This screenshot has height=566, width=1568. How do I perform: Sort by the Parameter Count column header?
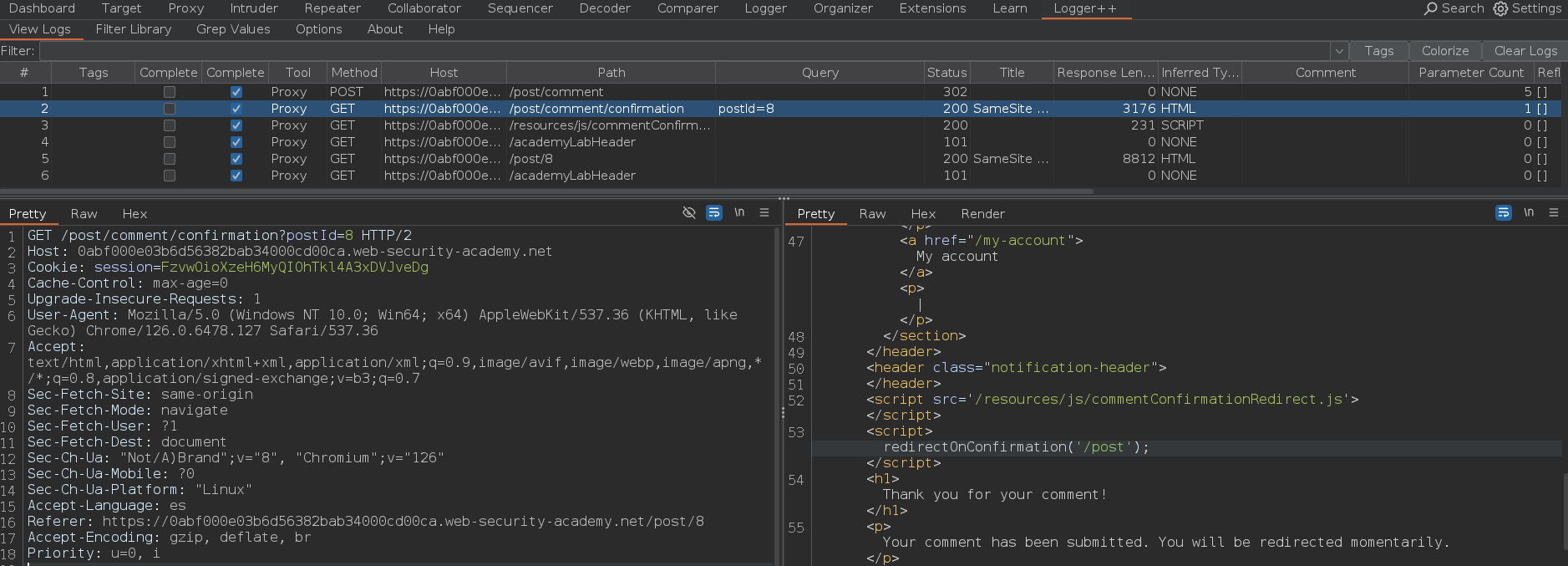click(1471, 73)
